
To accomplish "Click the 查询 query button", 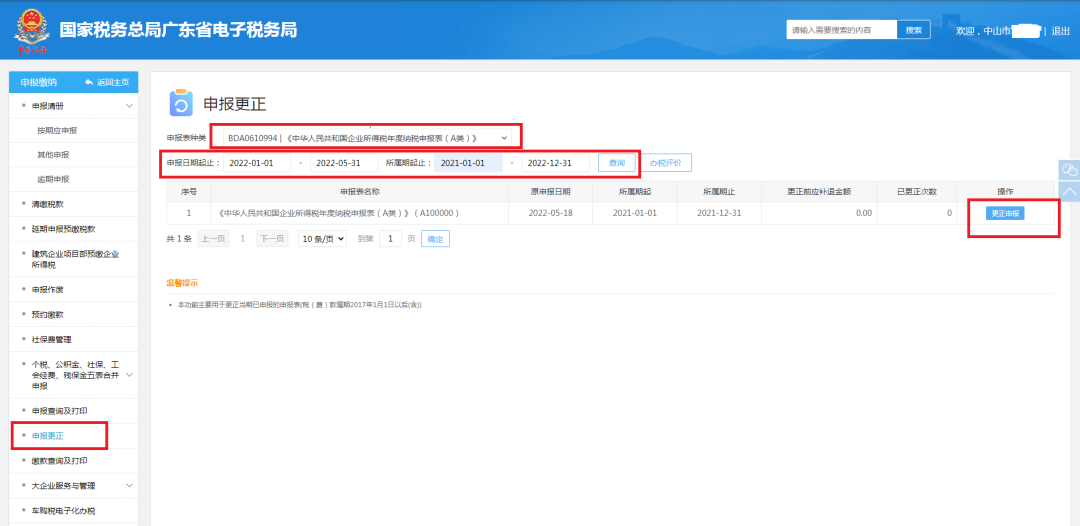I will 616,162.
